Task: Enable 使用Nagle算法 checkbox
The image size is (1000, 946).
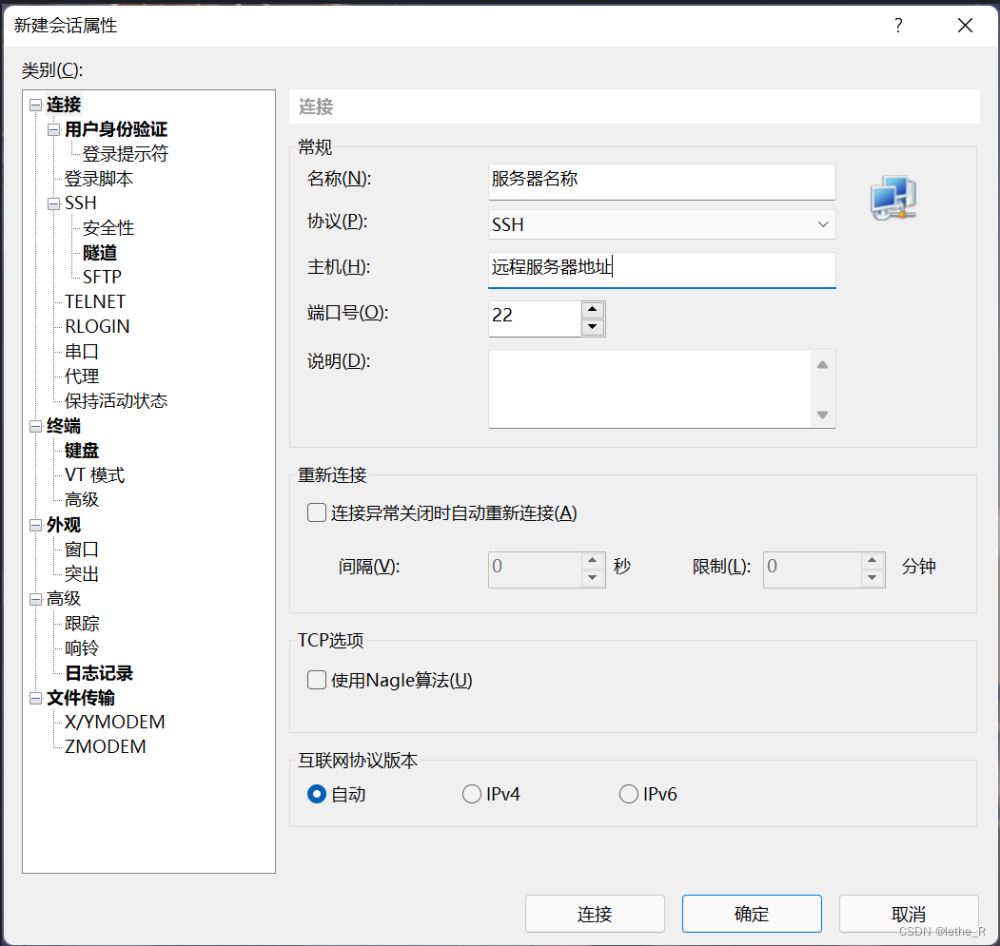Action: [x=316, y=680]
